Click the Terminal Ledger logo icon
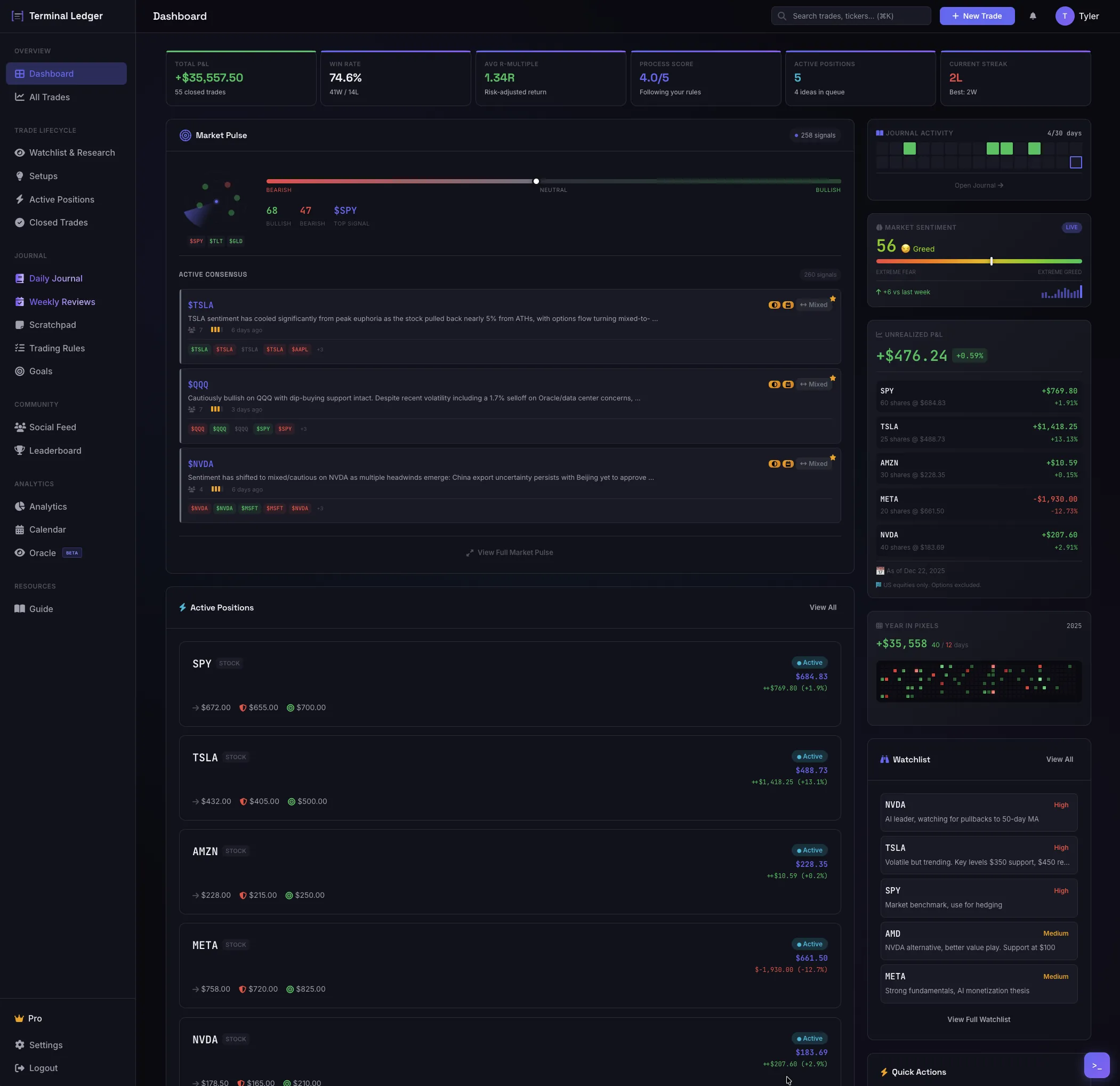Screen dimensions: 1120x1086 (x=18, y=16)
